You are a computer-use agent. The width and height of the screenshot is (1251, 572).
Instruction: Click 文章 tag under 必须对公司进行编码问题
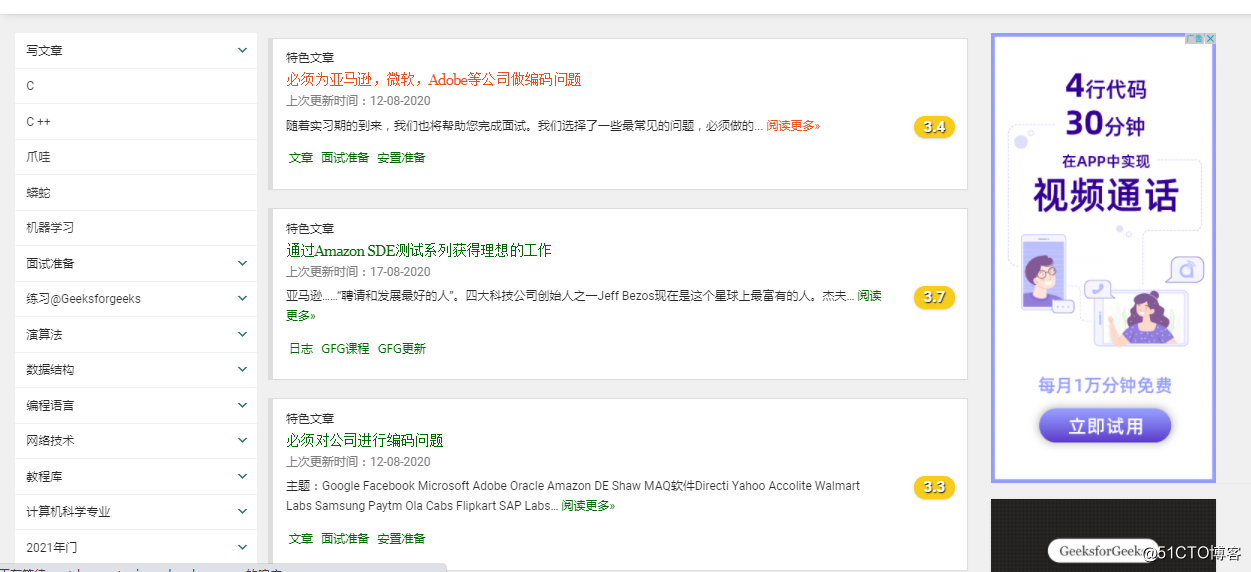coord(301,539)
